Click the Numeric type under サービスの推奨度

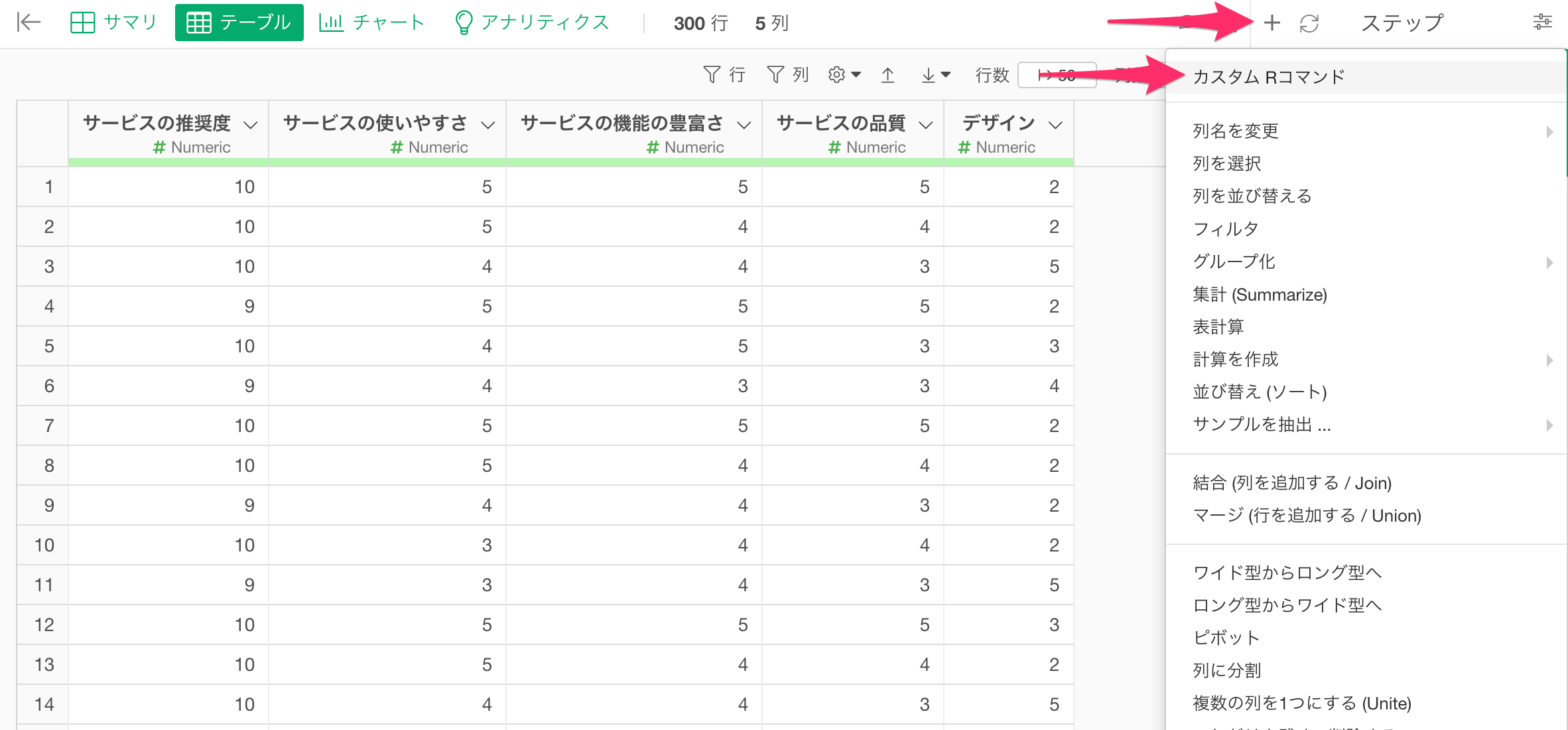192,147
